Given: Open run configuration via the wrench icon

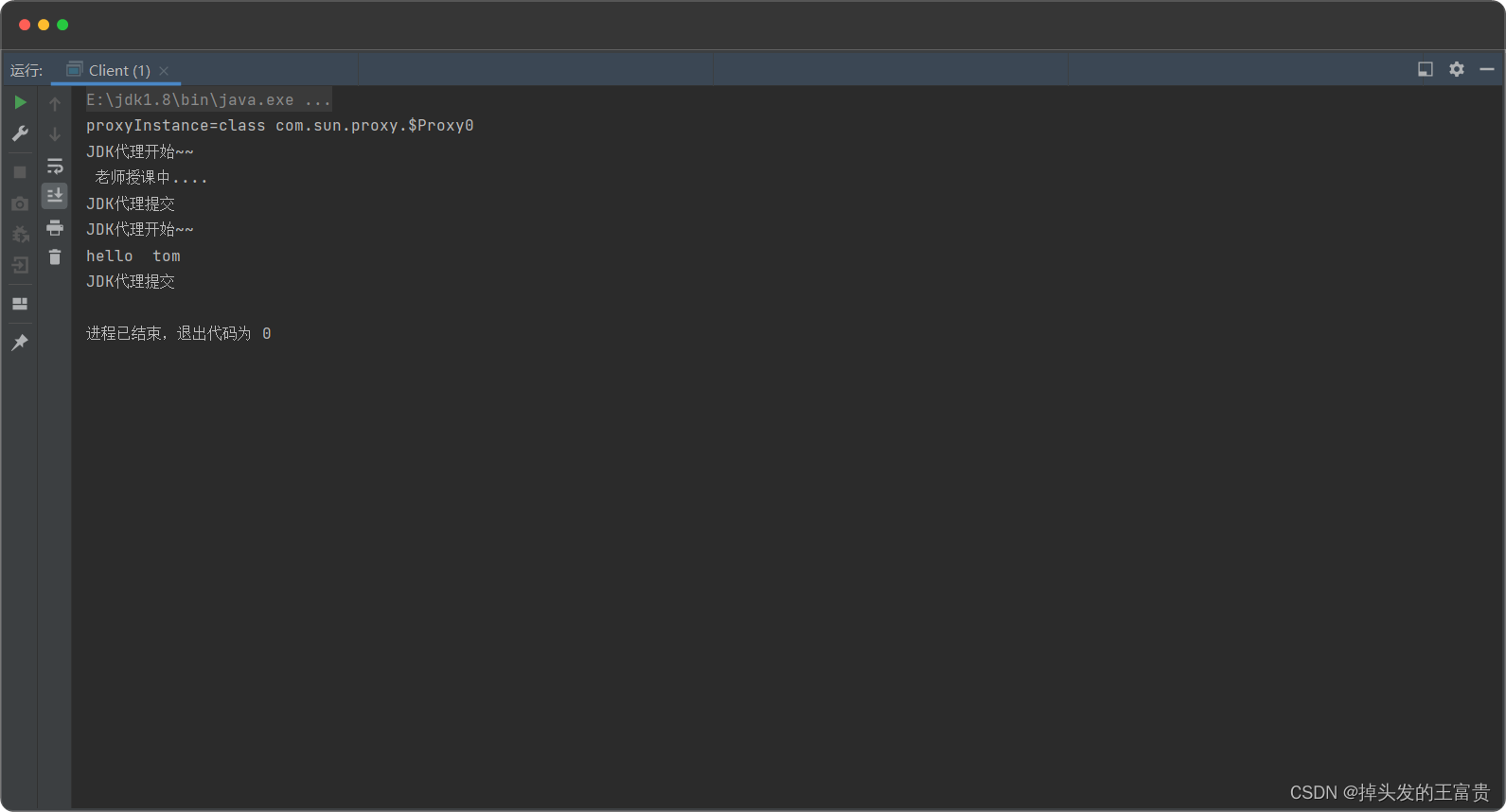Looking at the screenshot, I should tap(20, 133).
